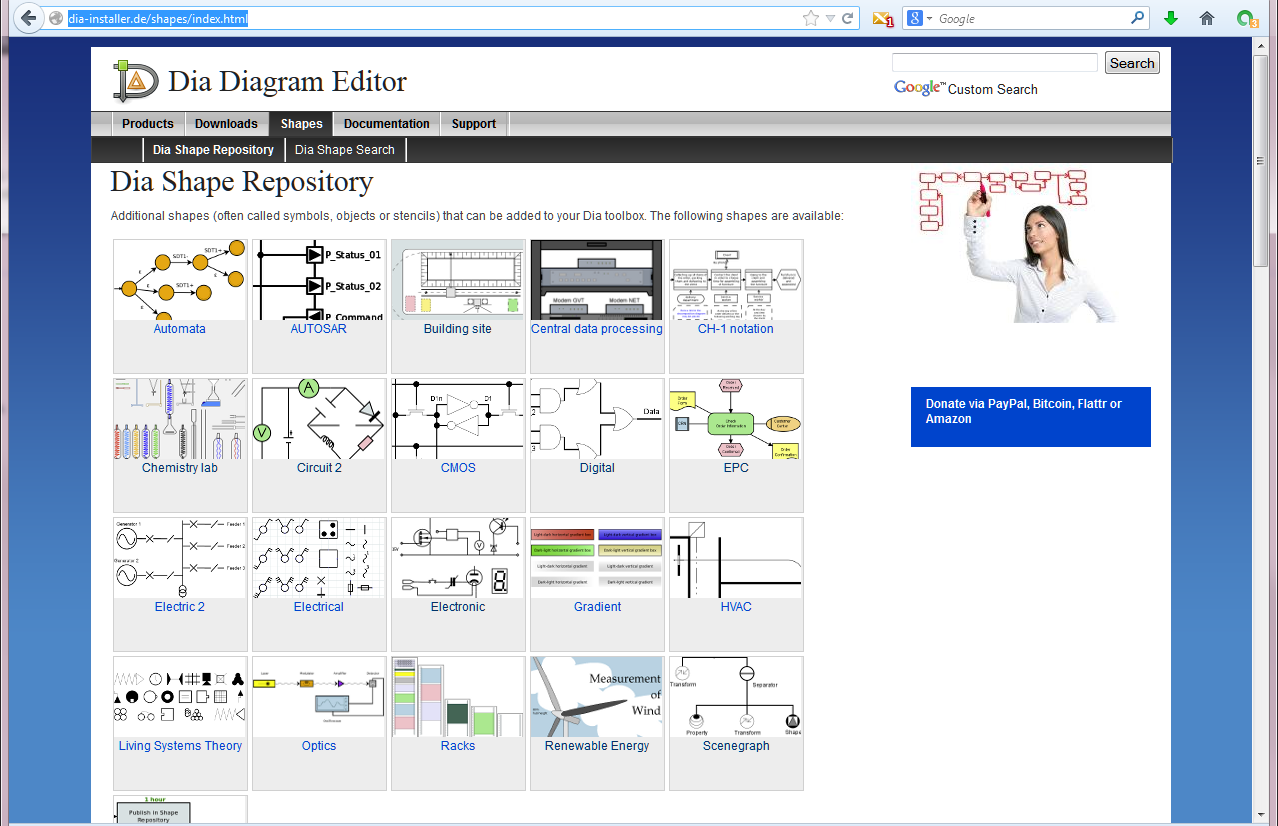
Task: Follow the Gradient link
Action: [x=597, y=607]
